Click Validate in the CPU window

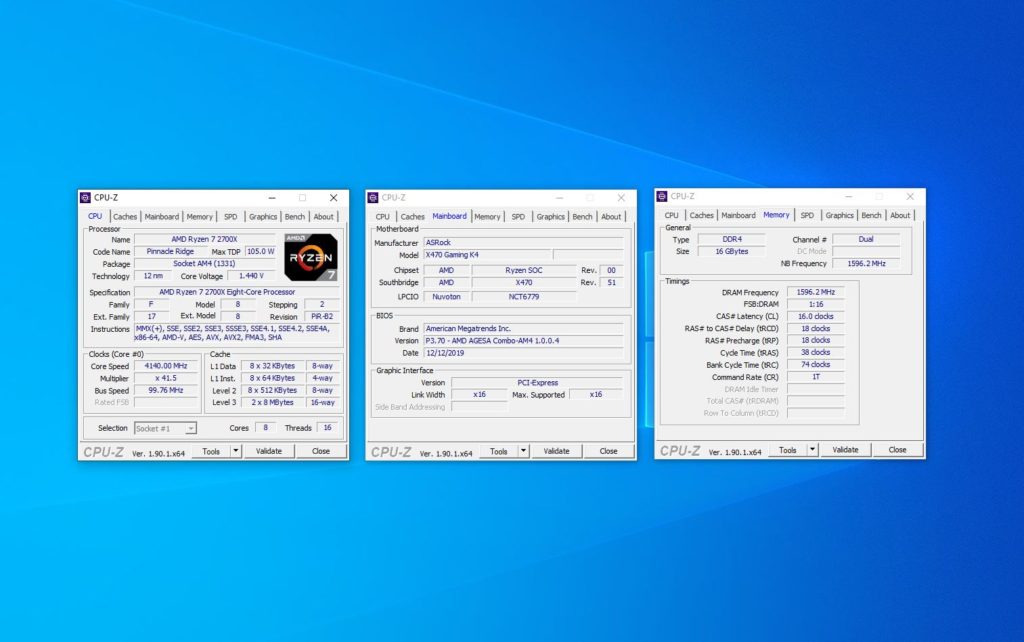pyautogui.click(x=269, y=451)
